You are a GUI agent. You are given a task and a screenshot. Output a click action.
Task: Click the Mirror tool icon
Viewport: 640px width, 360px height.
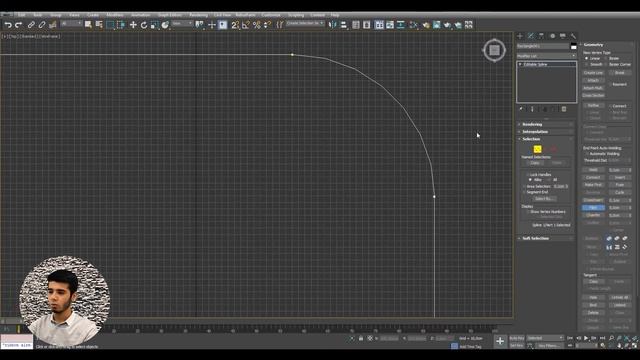pos(333,25)
